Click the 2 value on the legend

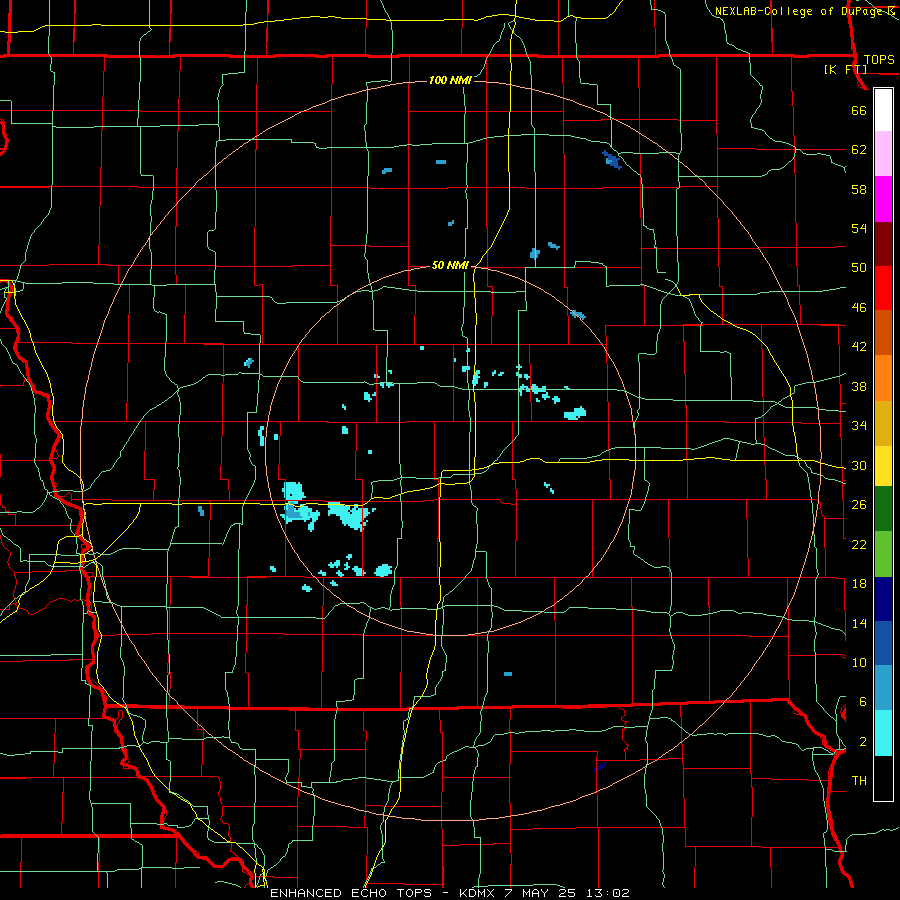[863, 742]
